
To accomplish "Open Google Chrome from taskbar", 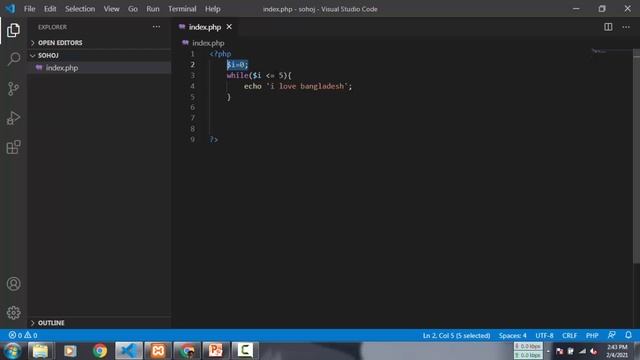I will pyautogui.click(x=100, y=351).
